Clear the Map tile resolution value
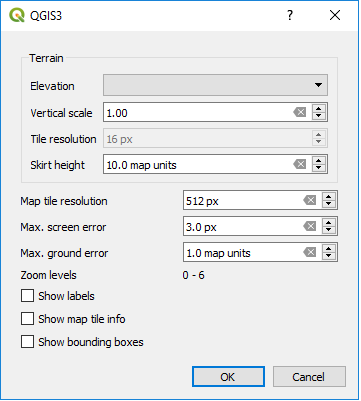The image size is (361, 401). pyautogui.click(x=310, y=200)
